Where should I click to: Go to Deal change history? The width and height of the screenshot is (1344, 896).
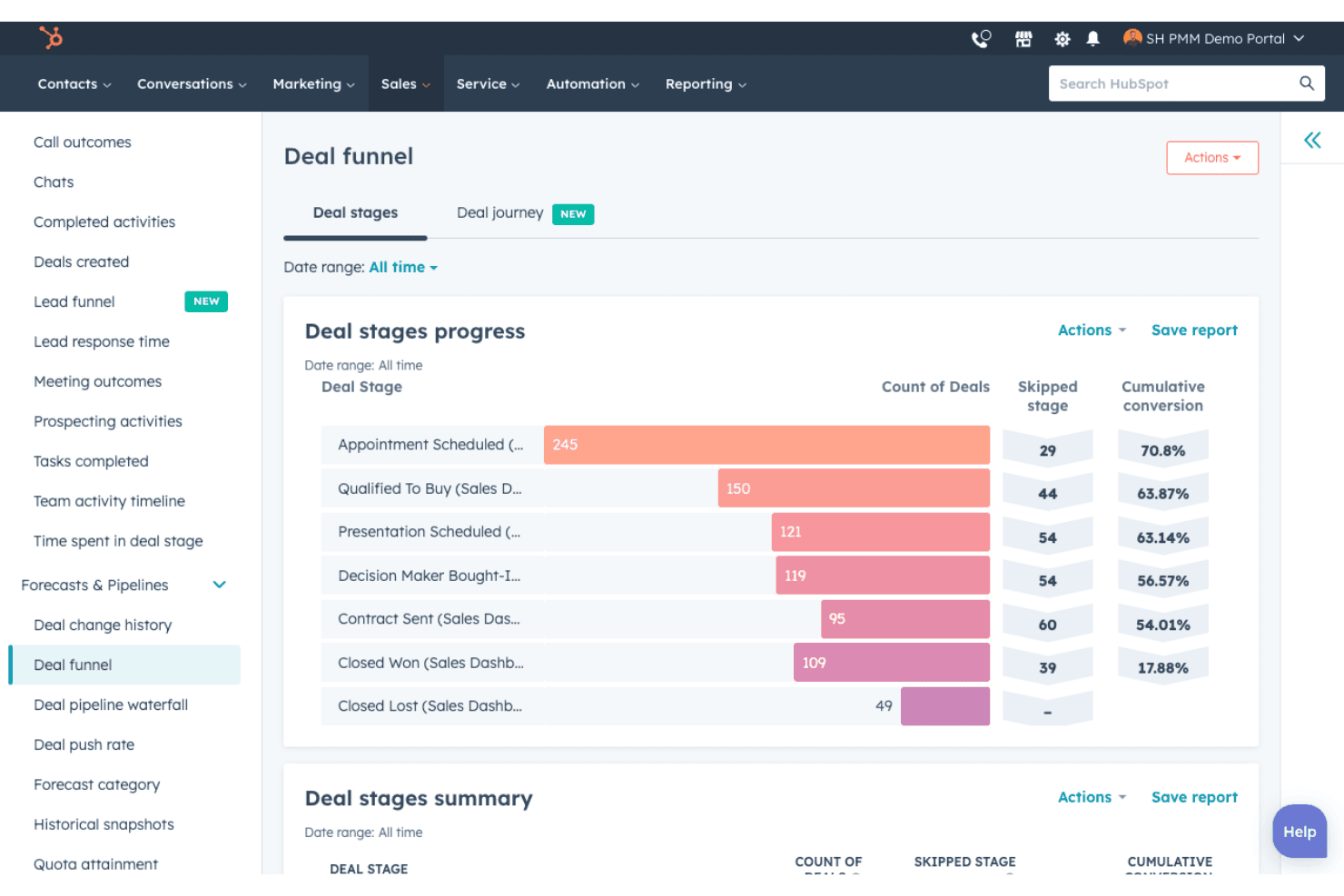click(103, 625)
